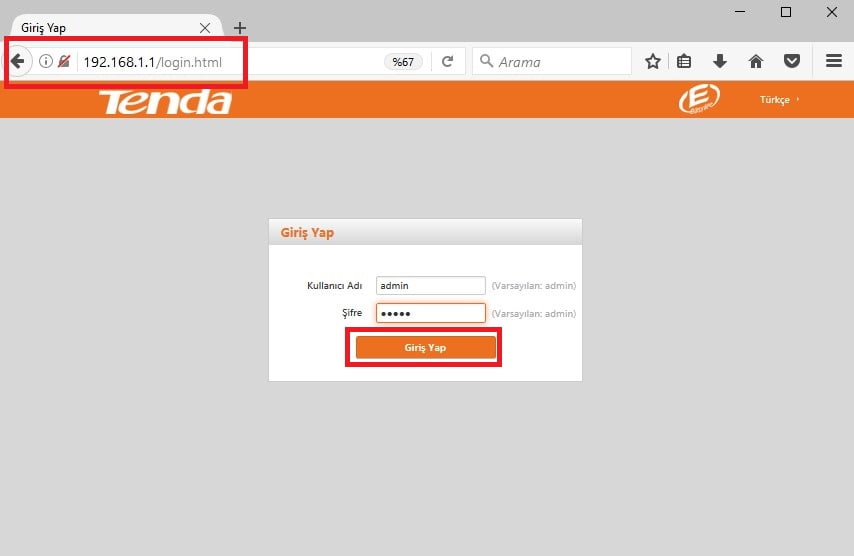The image size is (854, 556).
Task: Close the Giriş Yap tab
Action: coord(205,28)
